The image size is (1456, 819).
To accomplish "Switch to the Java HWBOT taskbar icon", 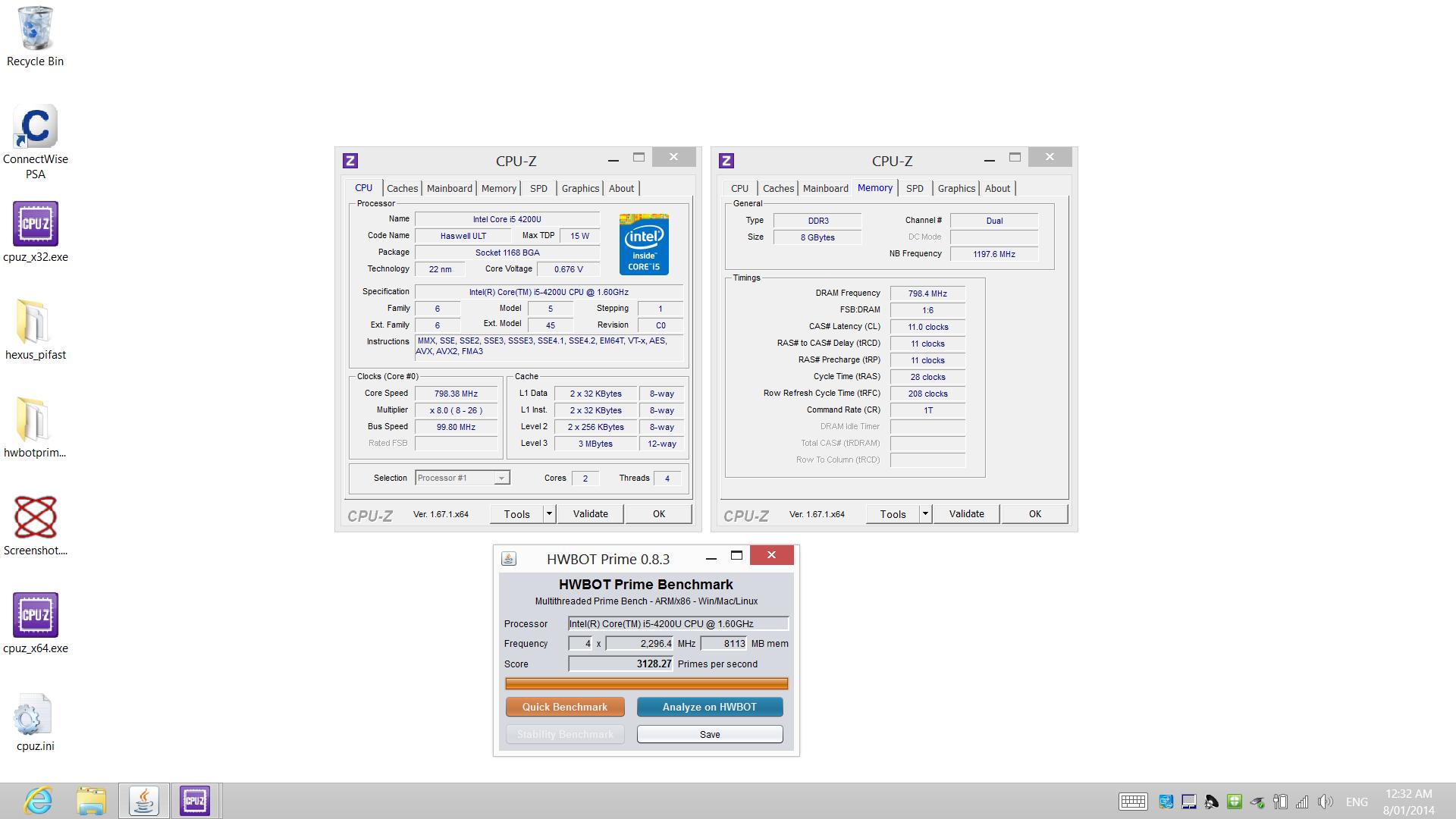I will click(x=143, y=801).
